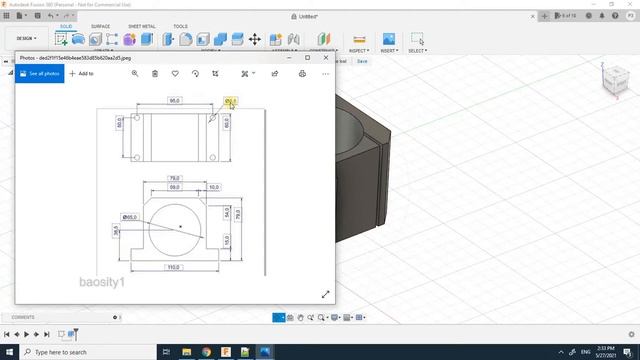Switch to the SURFACE tab
The height and width of the screenshot is (360, 640).
pyautogui.click(x=100, y=26)
